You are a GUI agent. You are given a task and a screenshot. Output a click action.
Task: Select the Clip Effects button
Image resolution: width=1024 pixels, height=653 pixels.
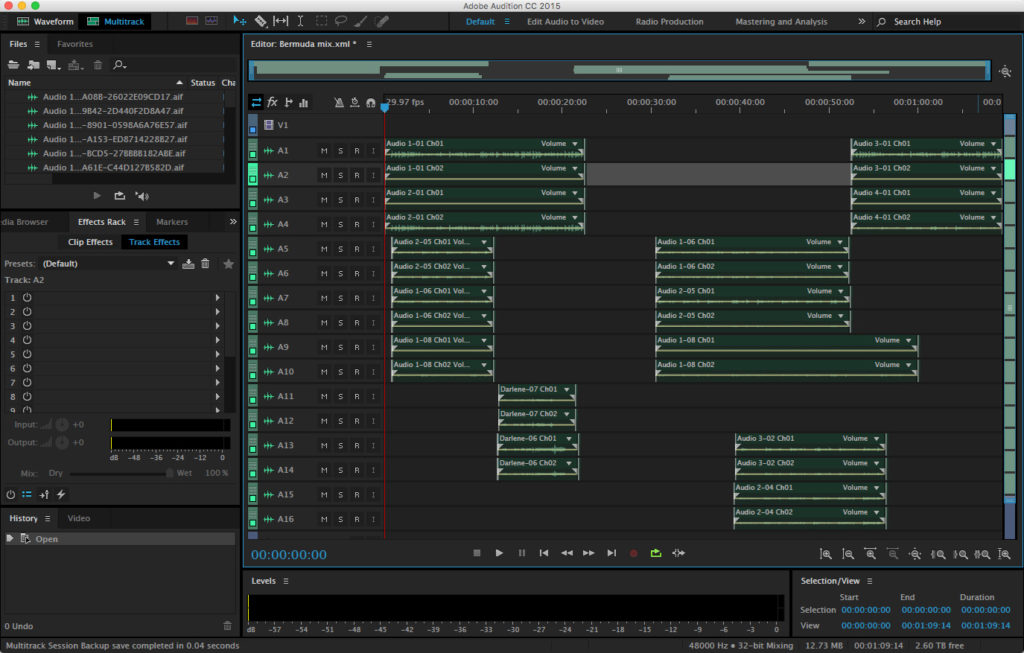point(90,242)
